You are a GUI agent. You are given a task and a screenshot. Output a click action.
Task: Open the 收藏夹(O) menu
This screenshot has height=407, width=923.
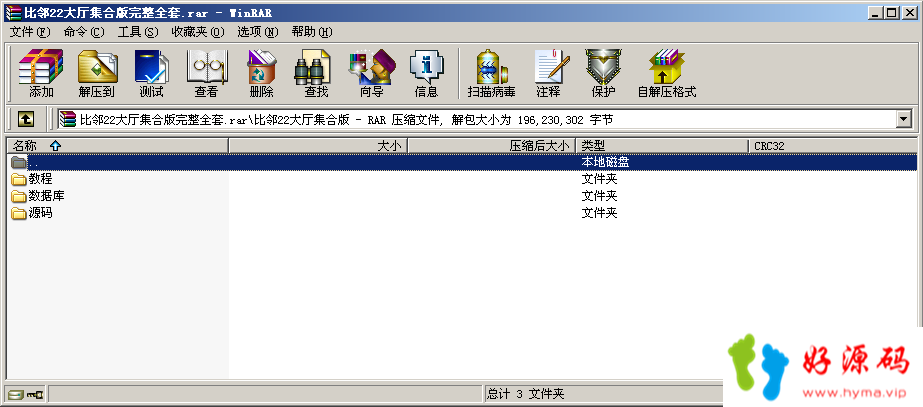[198, 32]
